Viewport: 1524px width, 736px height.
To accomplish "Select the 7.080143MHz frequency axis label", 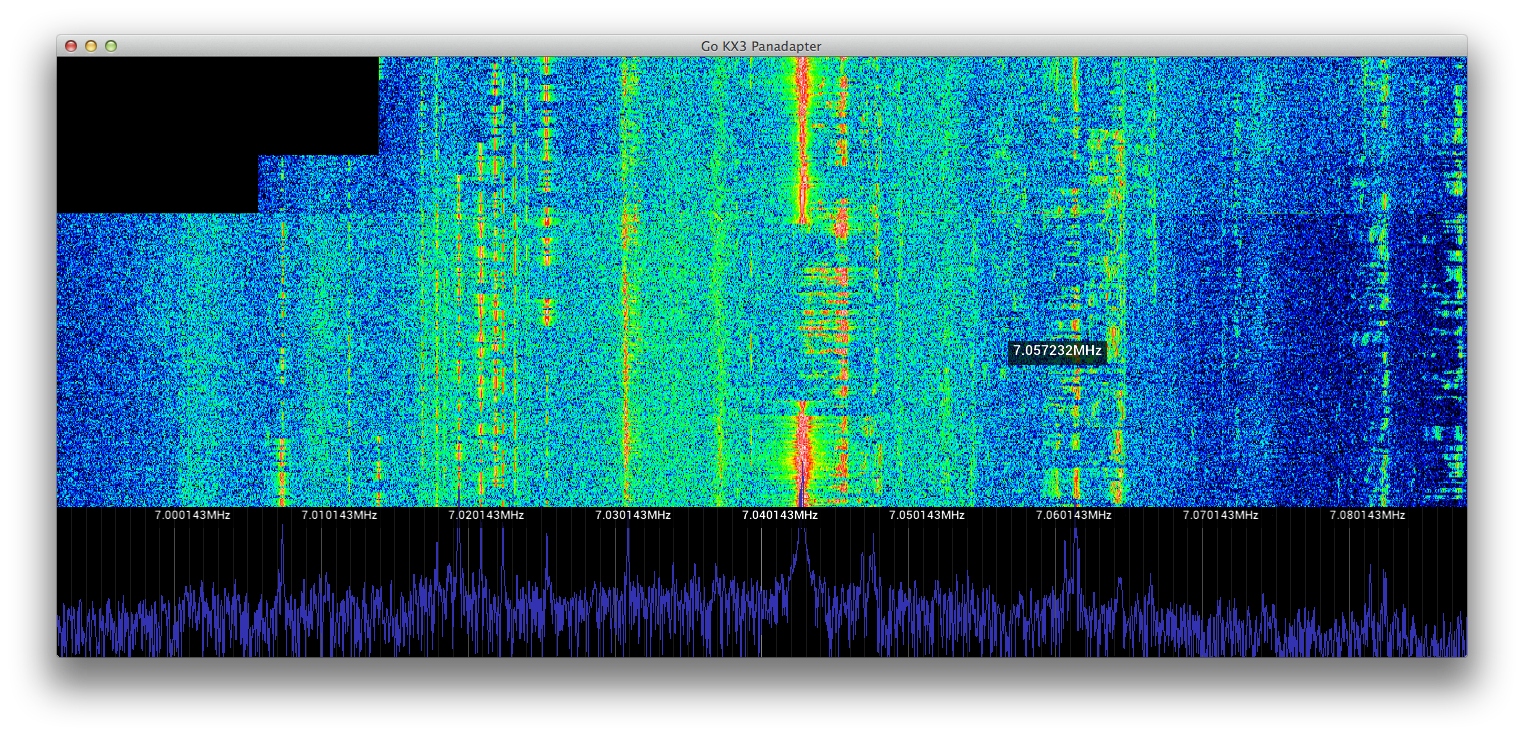I will [x=1367, y=515].
